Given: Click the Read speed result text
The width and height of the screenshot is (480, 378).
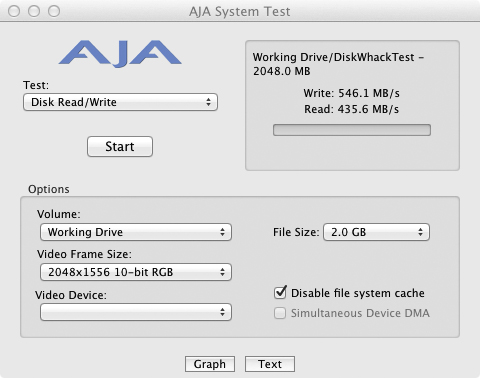Looking at the screenshot, I should [x=352, y=109].
